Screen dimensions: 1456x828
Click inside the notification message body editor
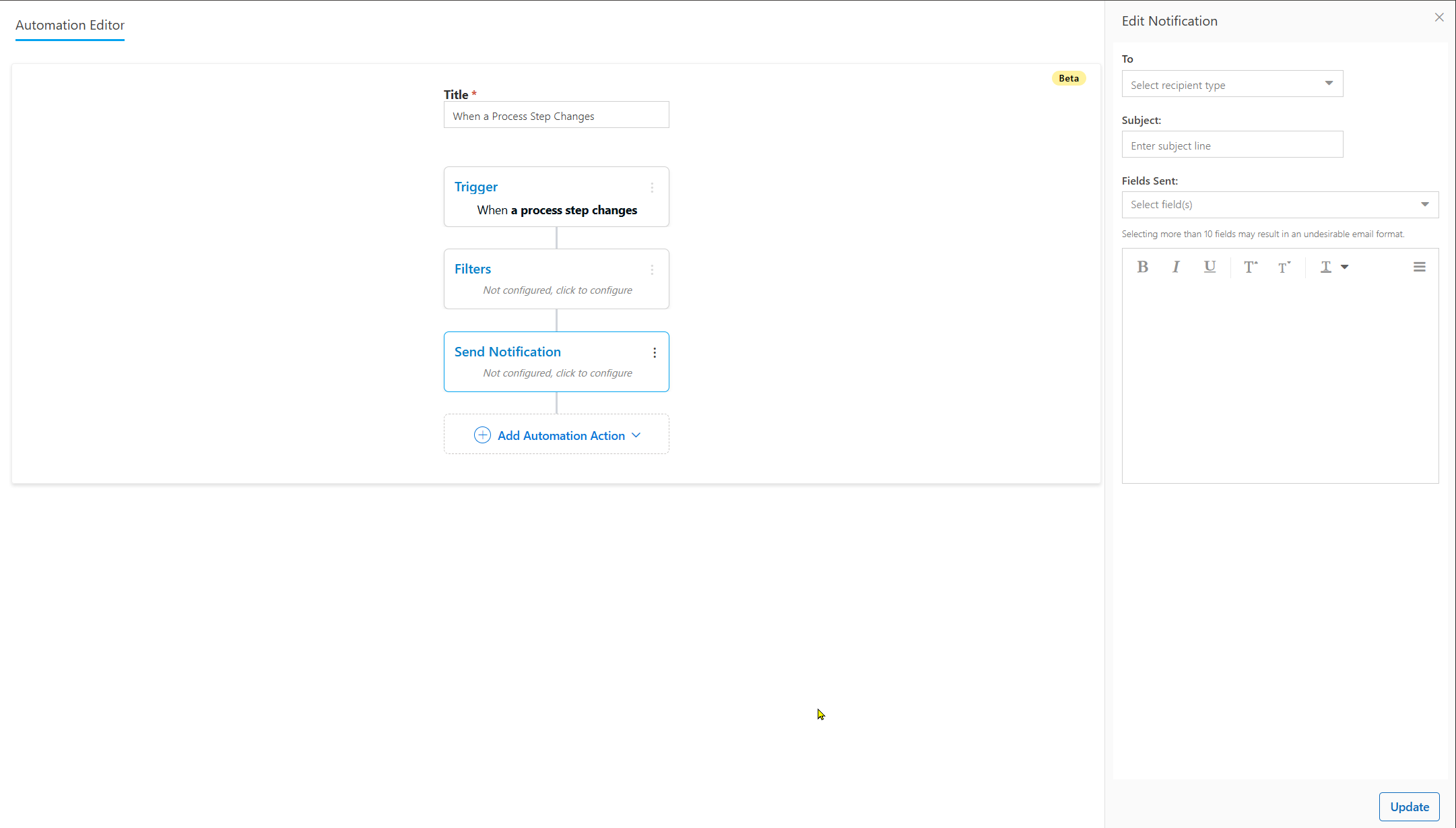[1280, 384]
